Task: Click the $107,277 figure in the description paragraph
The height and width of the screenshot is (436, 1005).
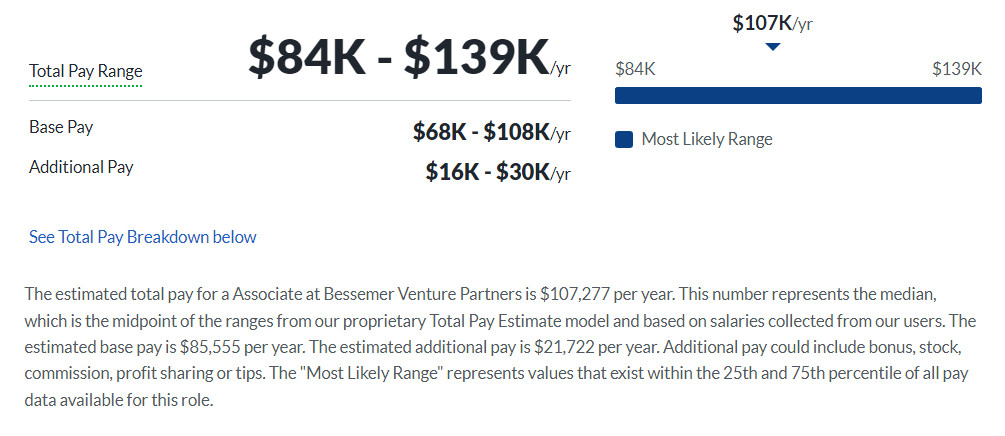Action: coord(574,295)
